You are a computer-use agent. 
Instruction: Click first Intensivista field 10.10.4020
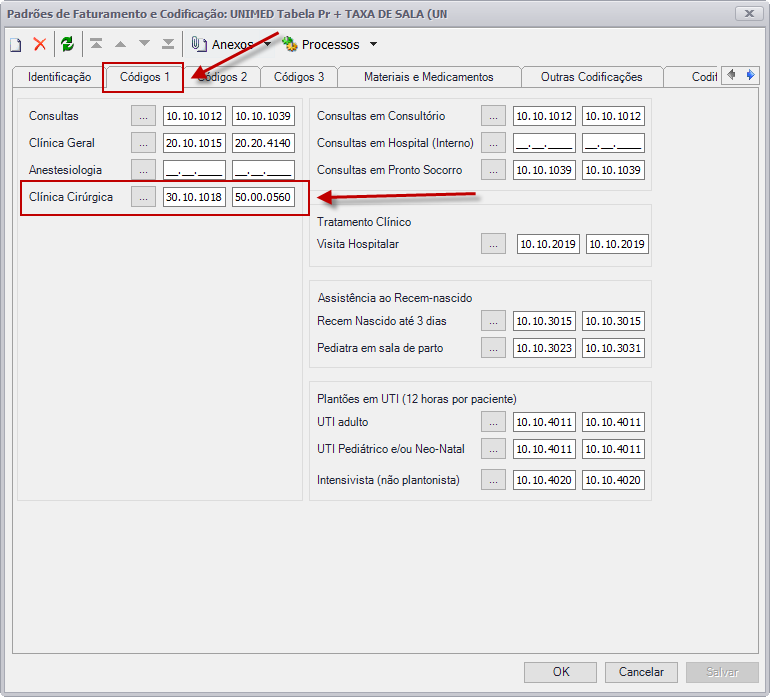coord(545,480)
